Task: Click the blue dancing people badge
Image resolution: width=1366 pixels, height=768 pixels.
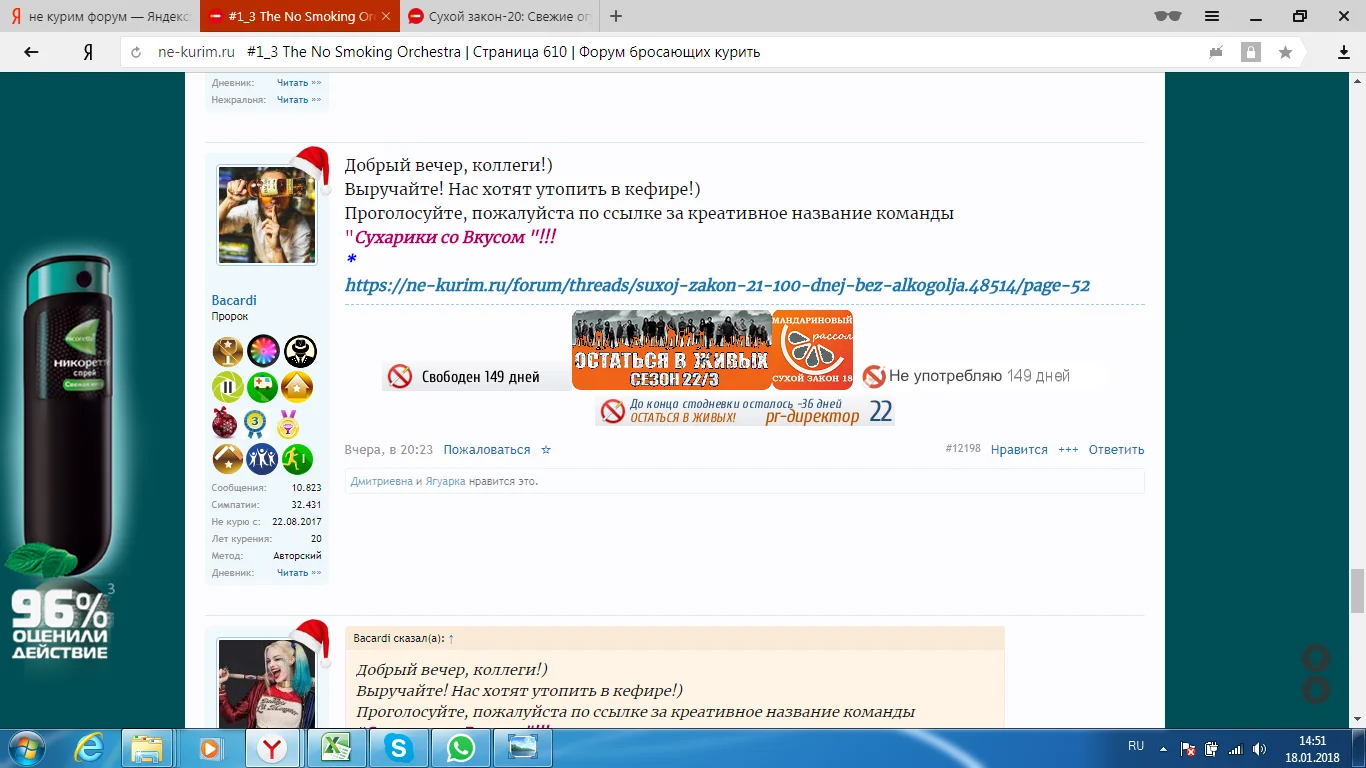Action: point(263,459)
